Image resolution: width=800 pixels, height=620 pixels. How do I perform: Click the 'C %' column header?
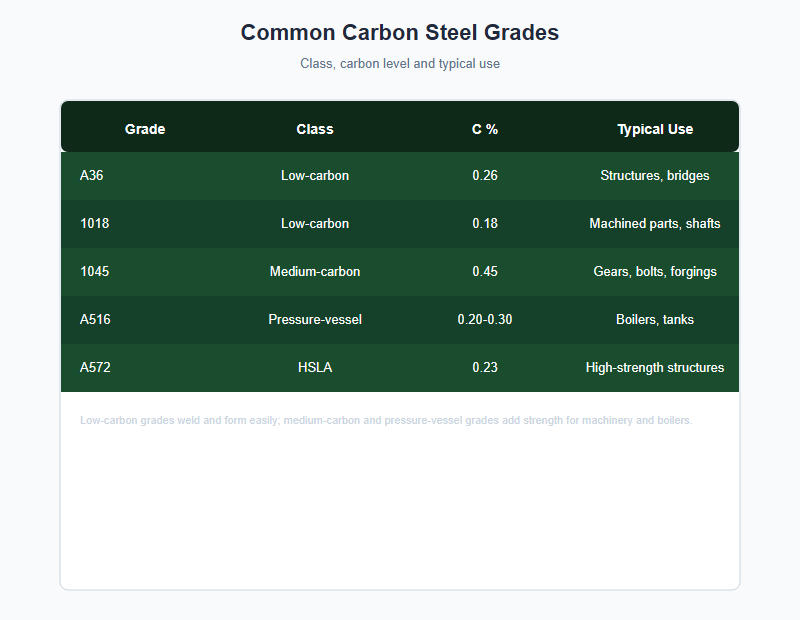tap(485, 129)
